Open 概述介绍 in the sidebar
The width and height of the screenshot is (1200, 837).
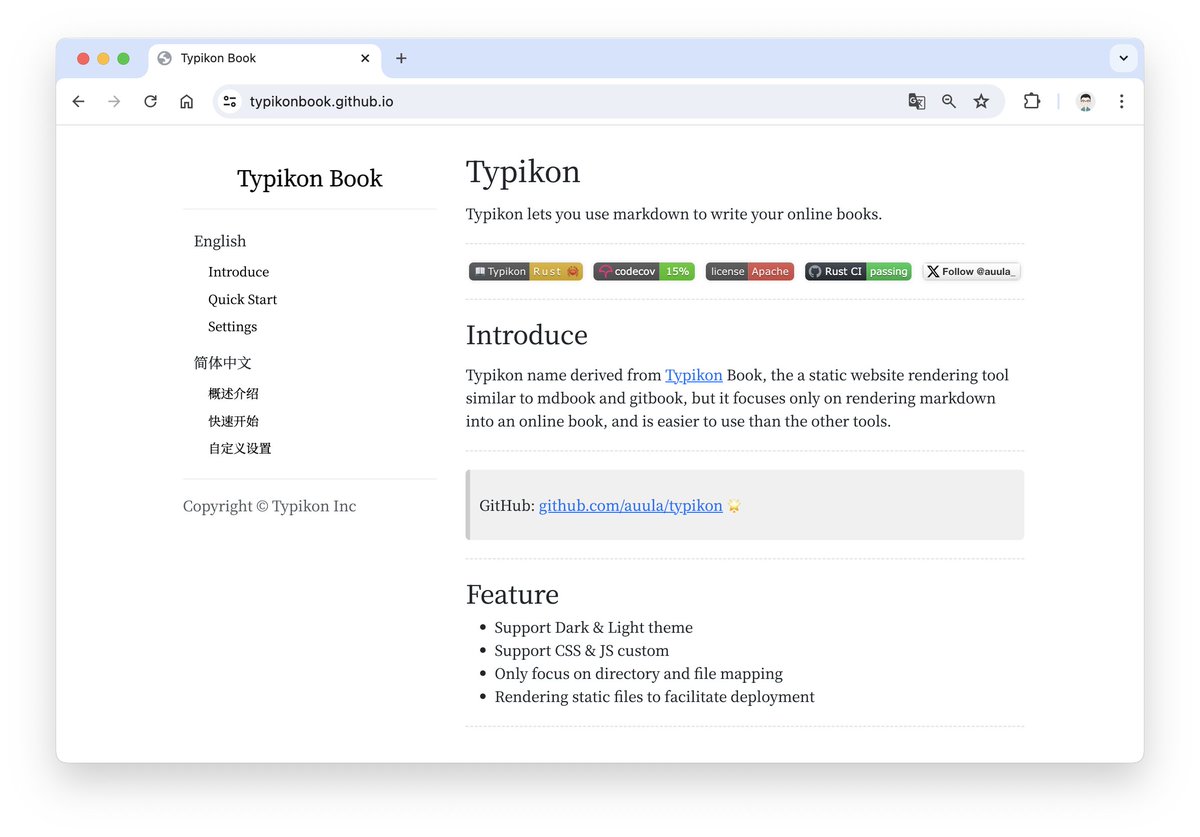pyautogui.click(x=234, y=394)
